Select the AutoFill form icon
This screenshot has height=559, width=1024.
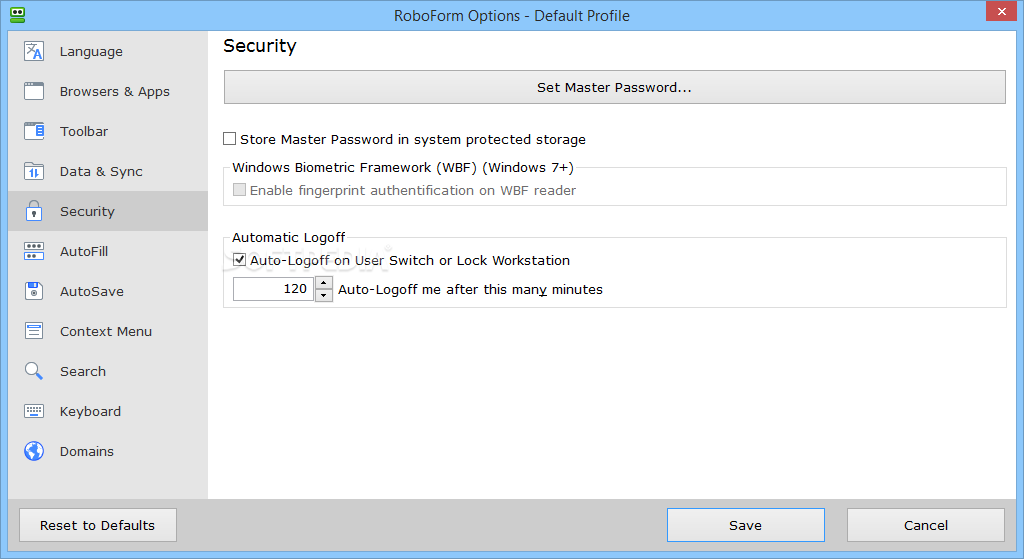34,251
